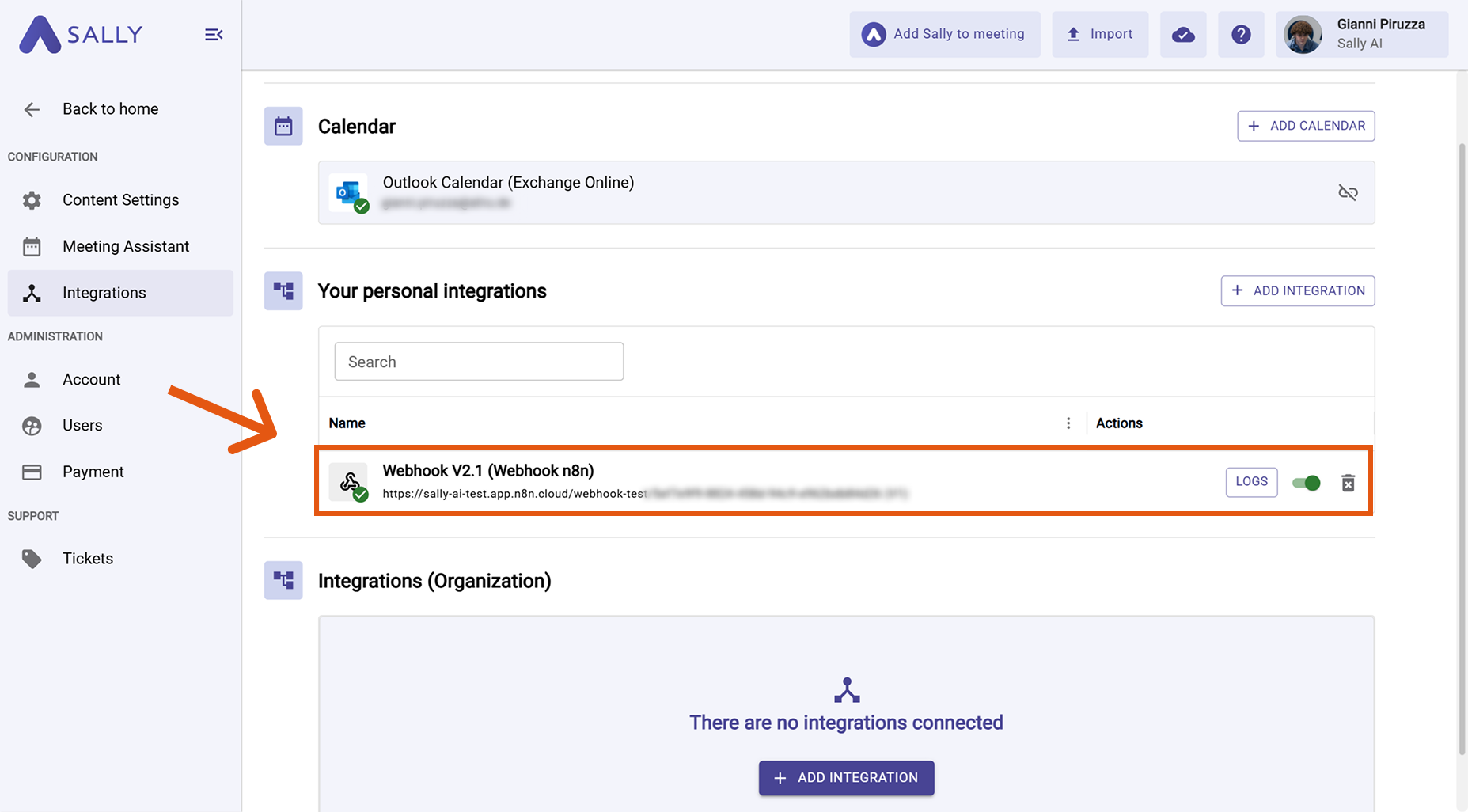The image size is (1468, 812).
Task: Disable the Webhook V2.1 toggle switch
Action: [x=1306, y=483]
